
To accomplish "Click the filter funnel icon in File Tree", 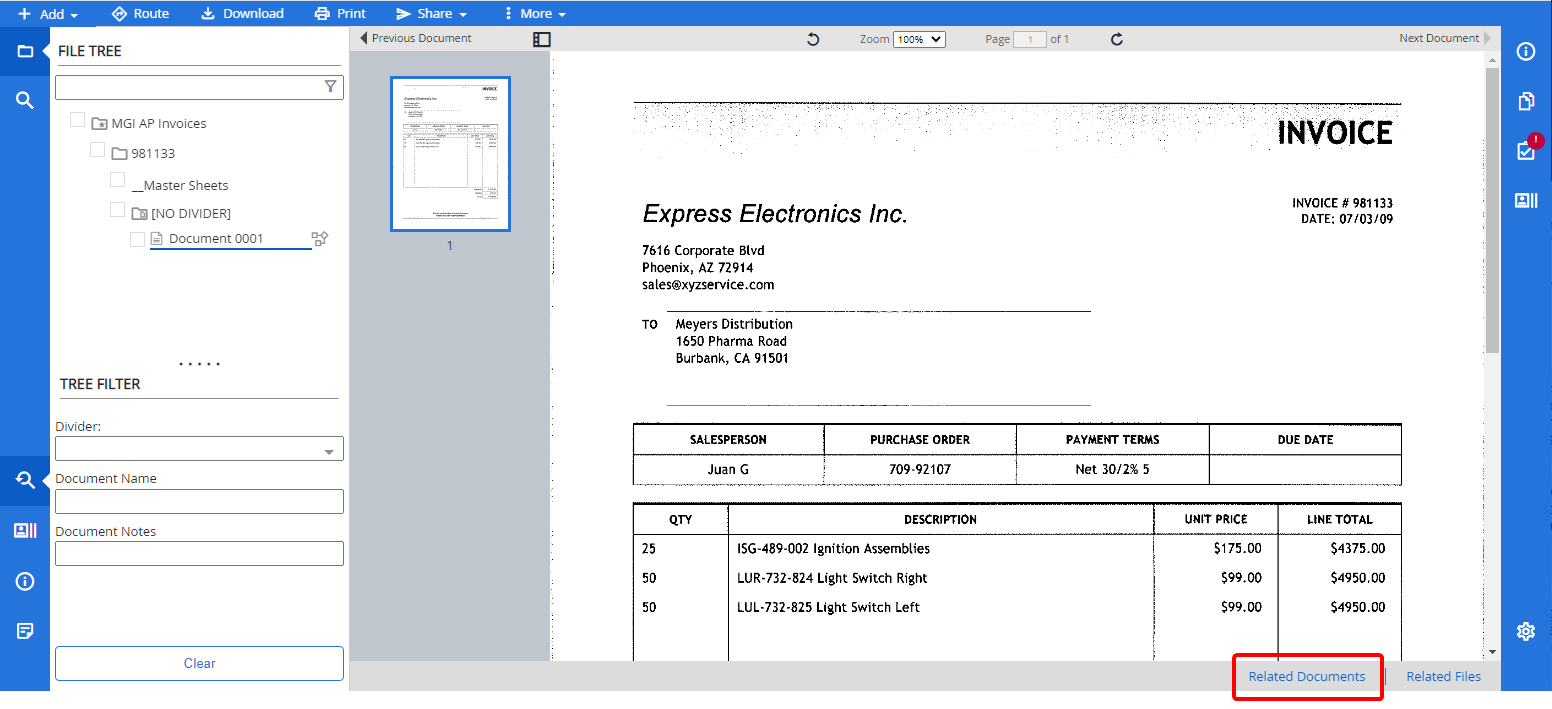I will tap(331, 87).
